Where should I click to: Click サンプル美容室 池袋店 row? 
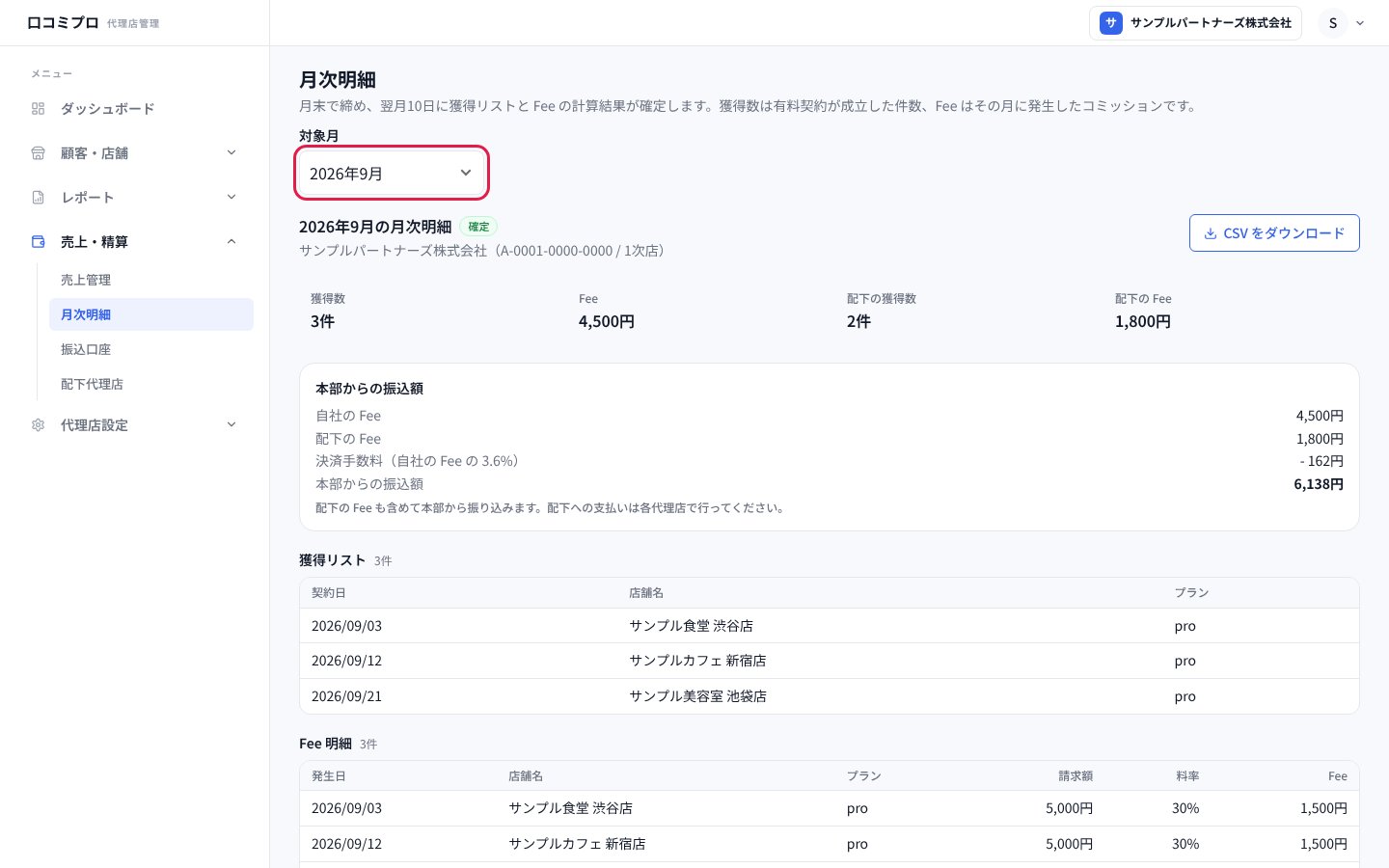[830, 696]
